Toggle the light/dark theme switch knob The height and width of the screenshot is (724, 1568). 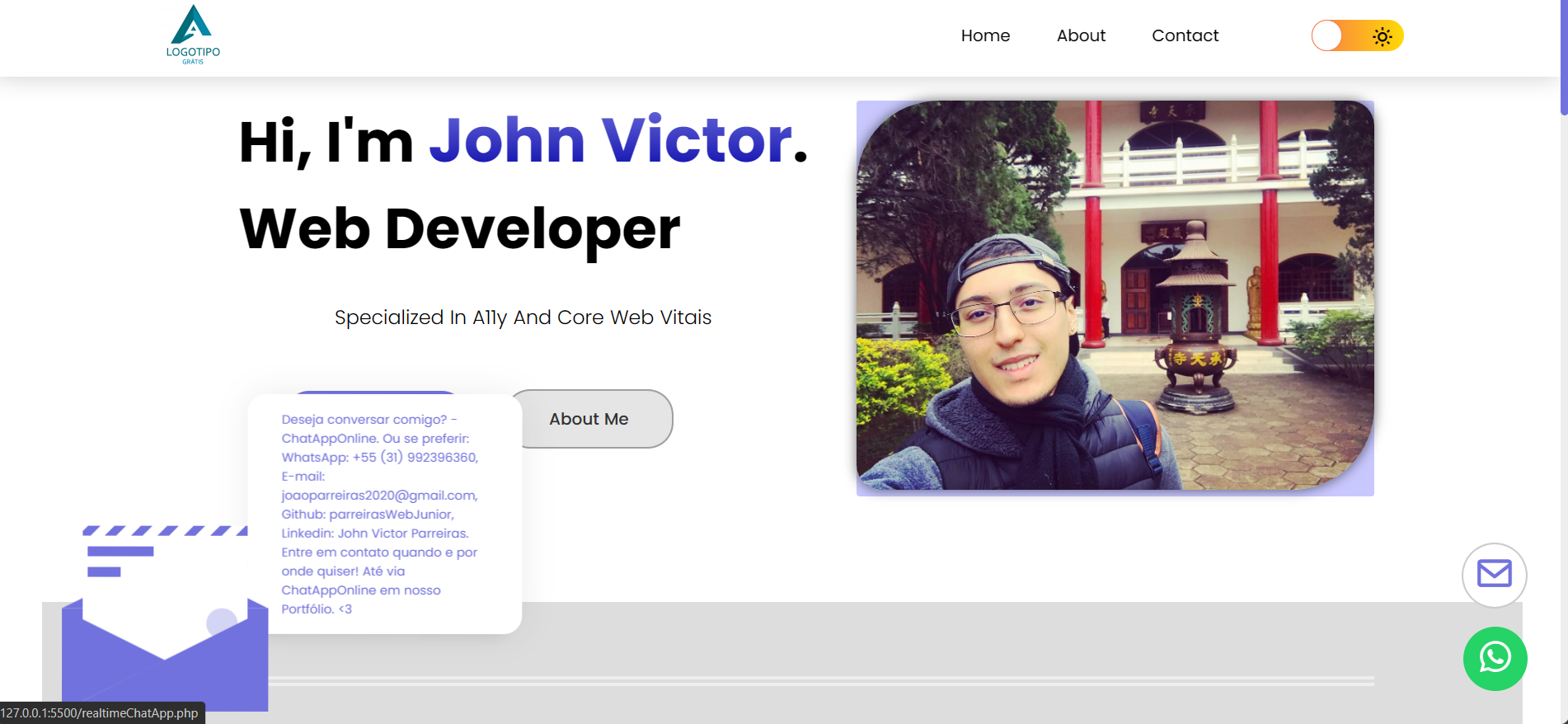click(1327, 36)
